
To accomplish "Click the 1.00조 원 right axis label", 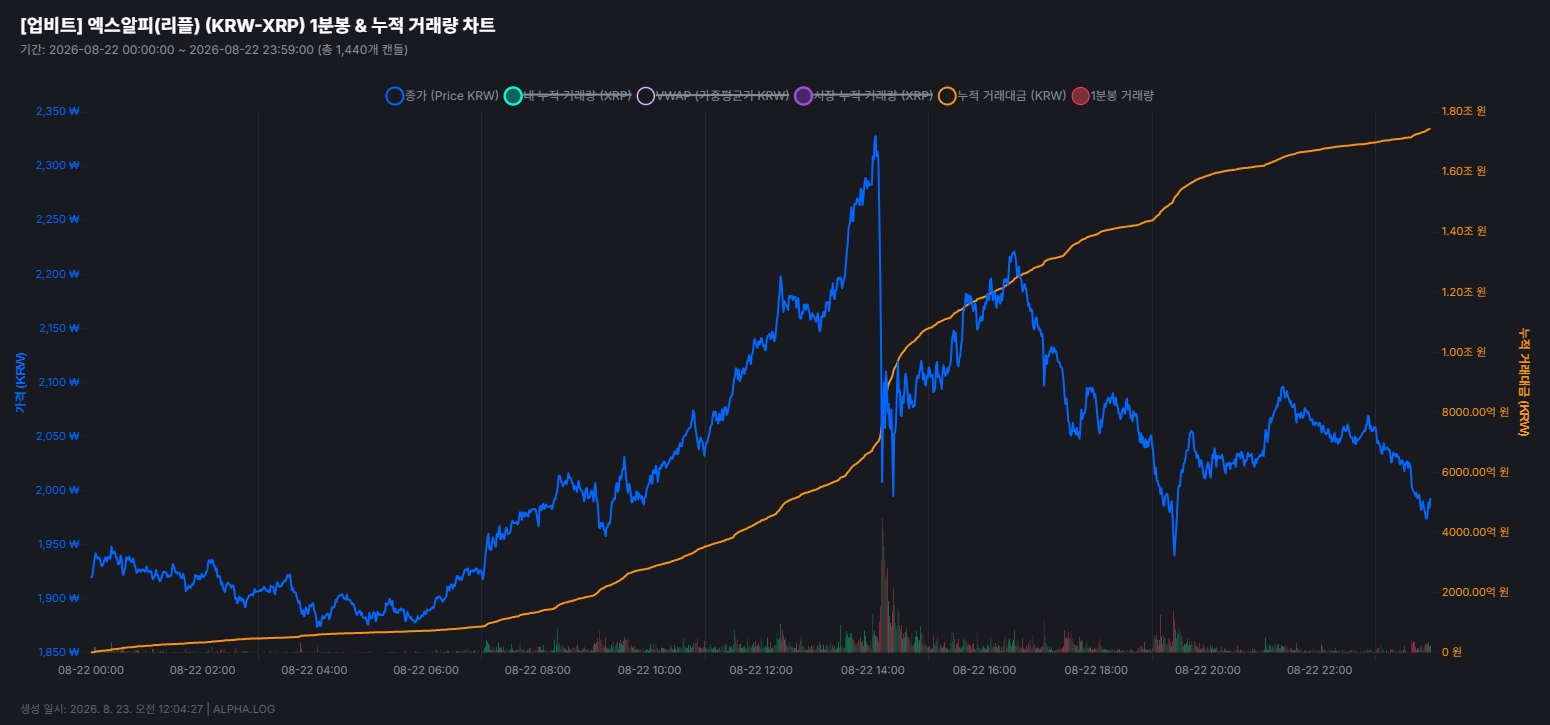I will [1463, 352].
